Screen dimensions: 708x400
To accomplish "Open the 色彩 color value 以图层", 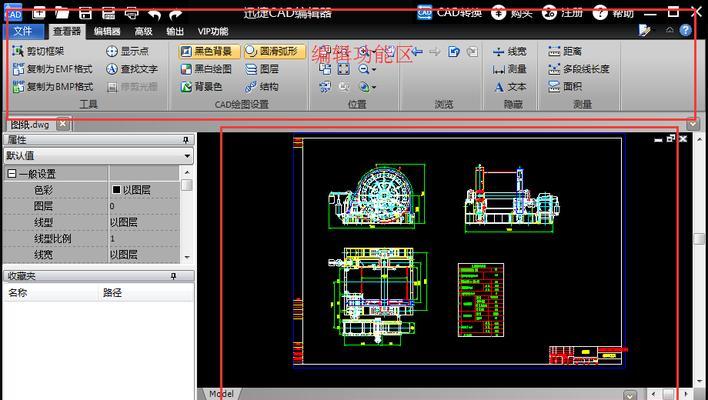I will pos(144,190).
